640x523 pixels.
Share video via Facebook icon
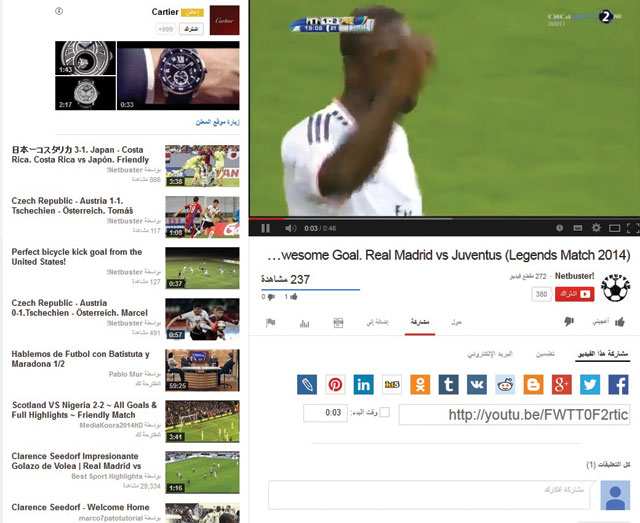pyautogui.click(x=618, y=385)
